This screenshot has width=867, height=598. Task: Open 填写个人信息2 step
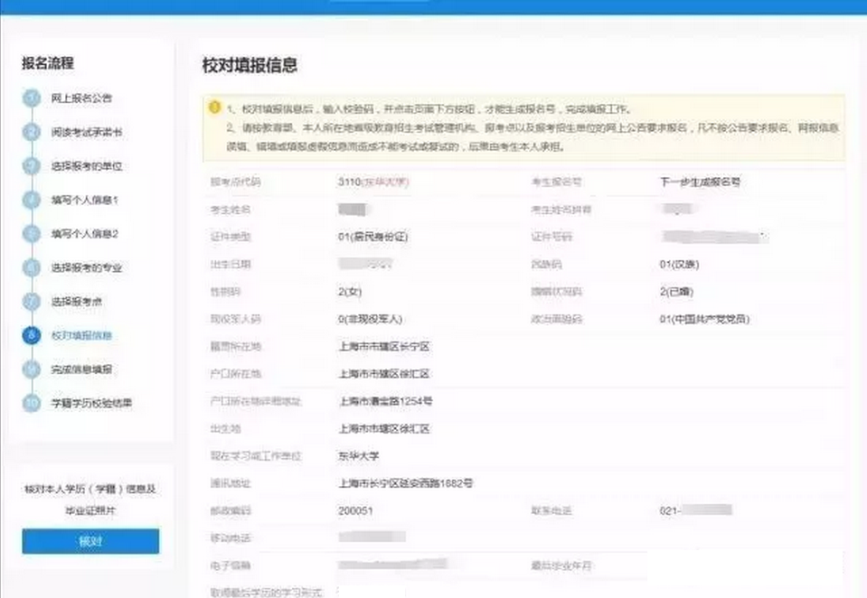[85, 234]
